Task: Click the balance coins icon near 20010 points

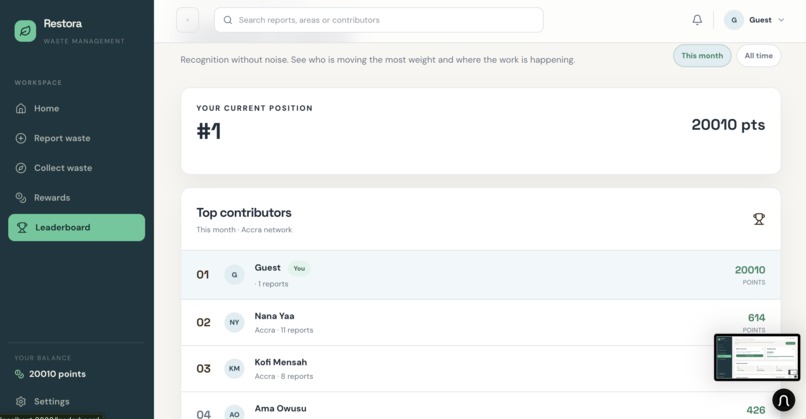Action: point(20,374)
